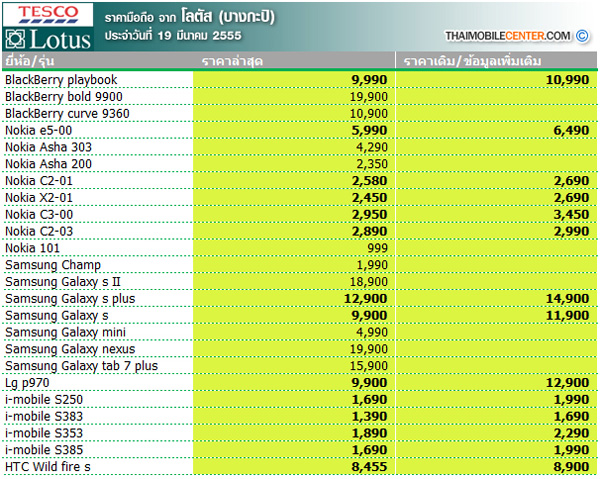This screenshot has height=479, width=600.
Task: Select the Nokia Asha 303 model name
Action: [49, 147]
